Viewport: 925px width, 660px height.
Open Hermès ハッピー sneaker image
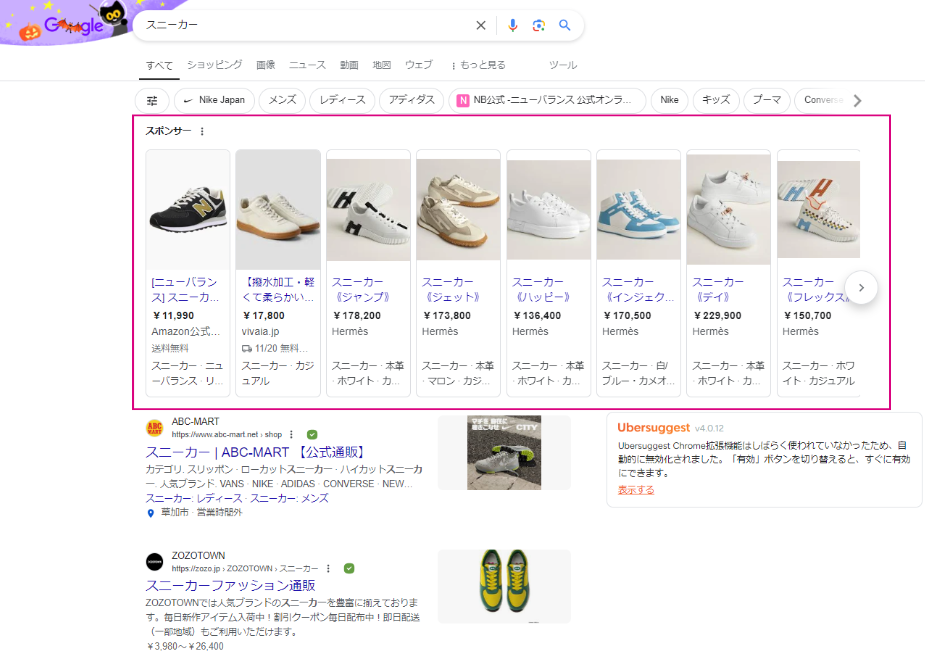[x=549, y=209]
